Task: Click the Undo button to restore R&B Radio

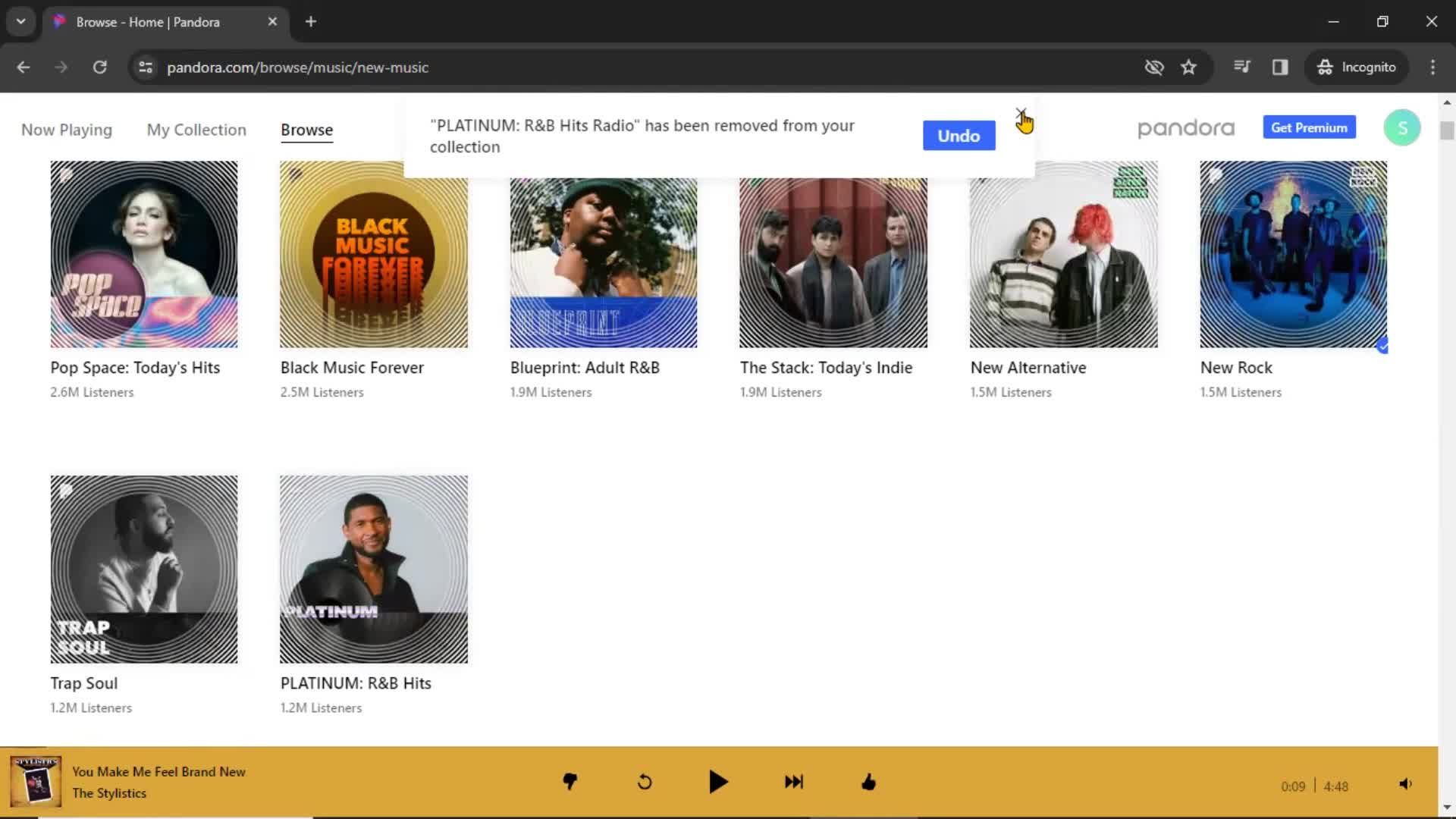Action: click(957, 135)
